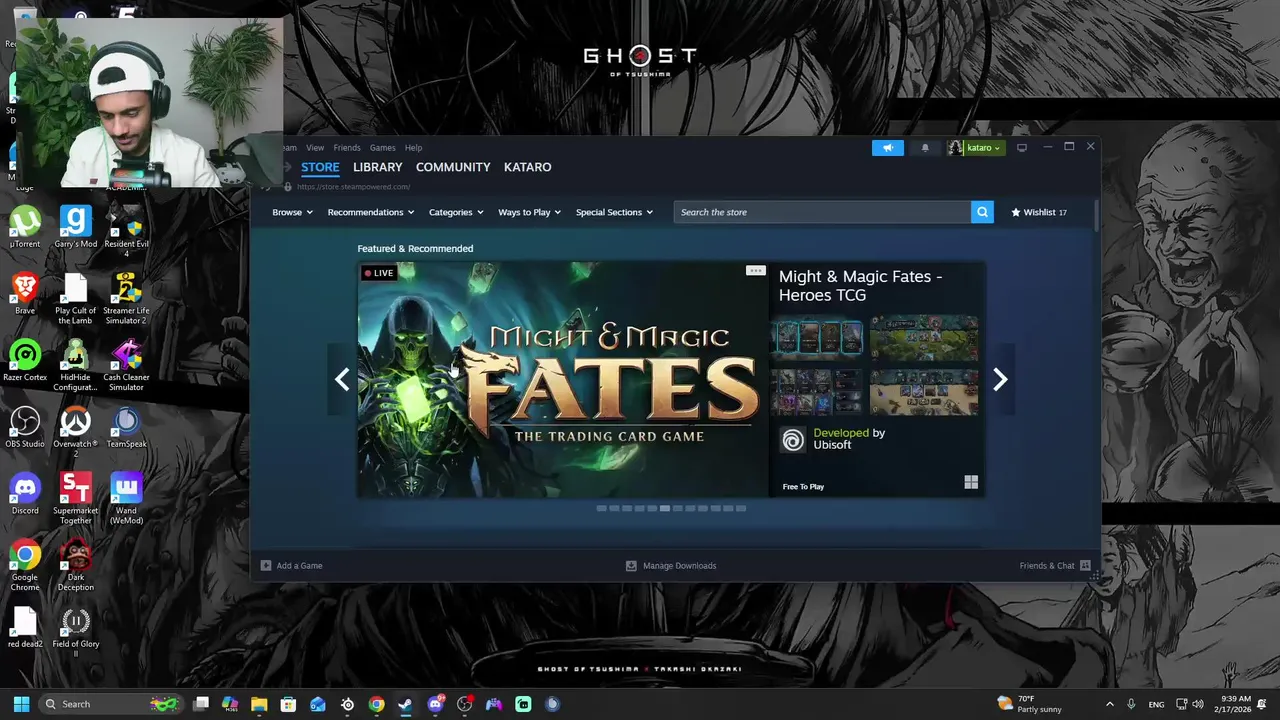The width and height of the screenshot is (1280, 720).
Task: Launch Dark Deception desktop shortcut
Action: [76, 565]
